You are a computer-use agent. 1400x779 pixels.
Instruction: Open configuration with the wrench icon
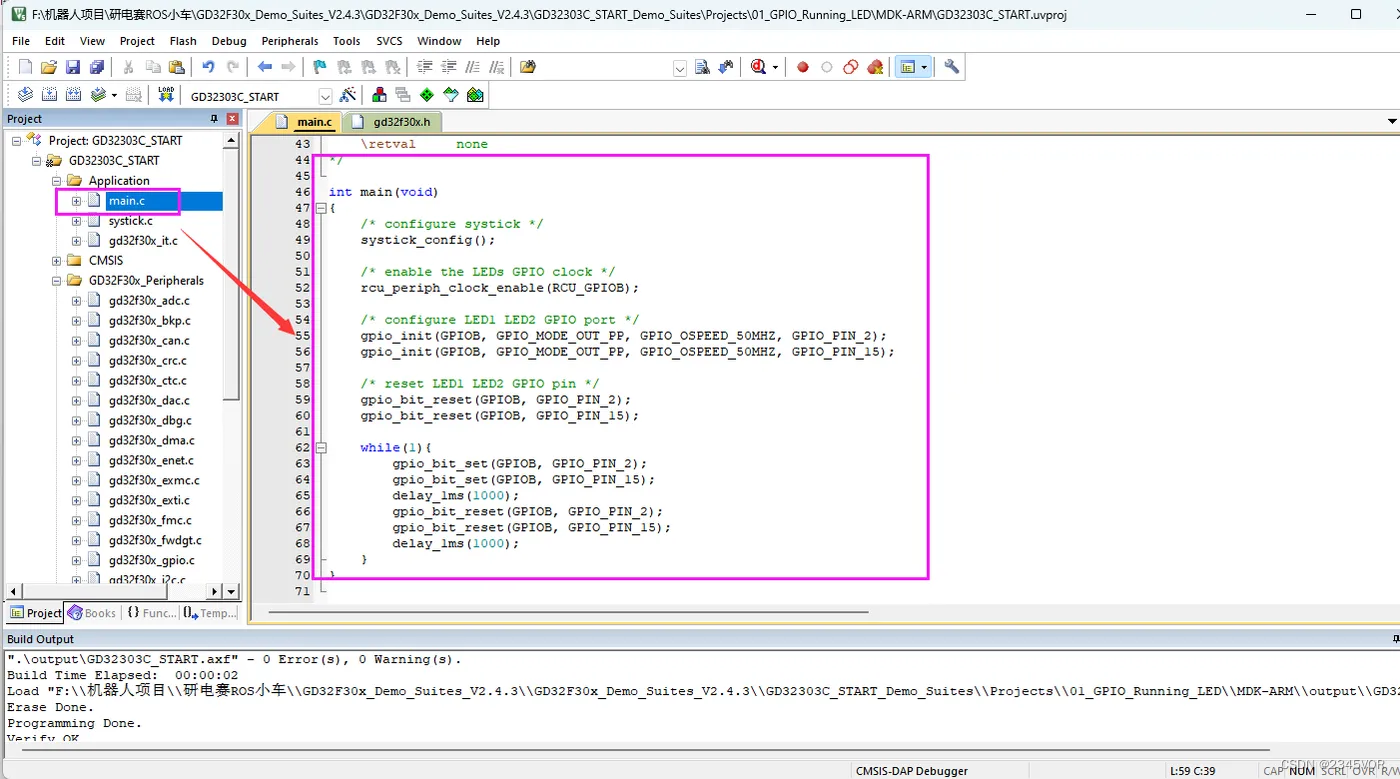tap(952, 67)
